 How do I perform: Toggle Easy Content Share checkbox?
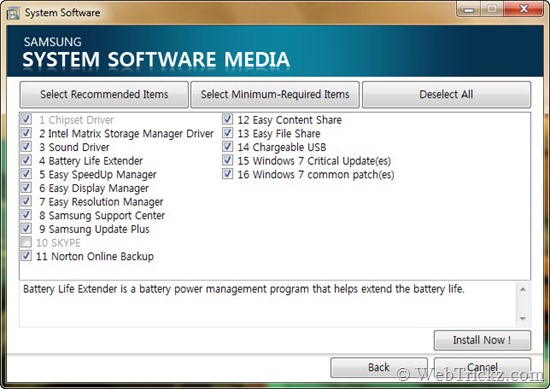click(227, 119)
